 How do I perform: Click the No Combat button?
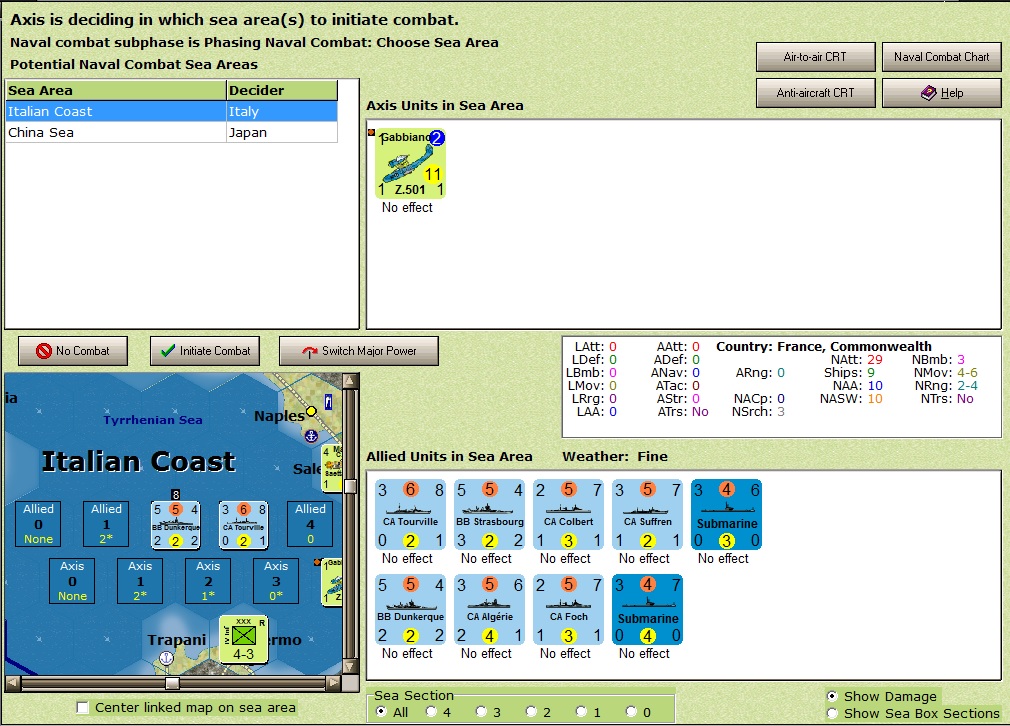[x=73, y=351]
